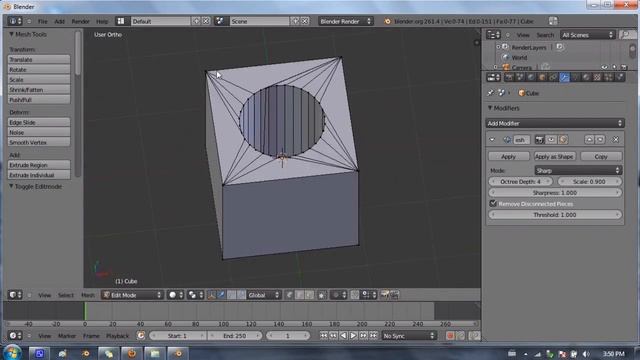Click the proportional editing icon
Image resolution: width=640 pixels, height=360 pixels.
coord(339,295)
